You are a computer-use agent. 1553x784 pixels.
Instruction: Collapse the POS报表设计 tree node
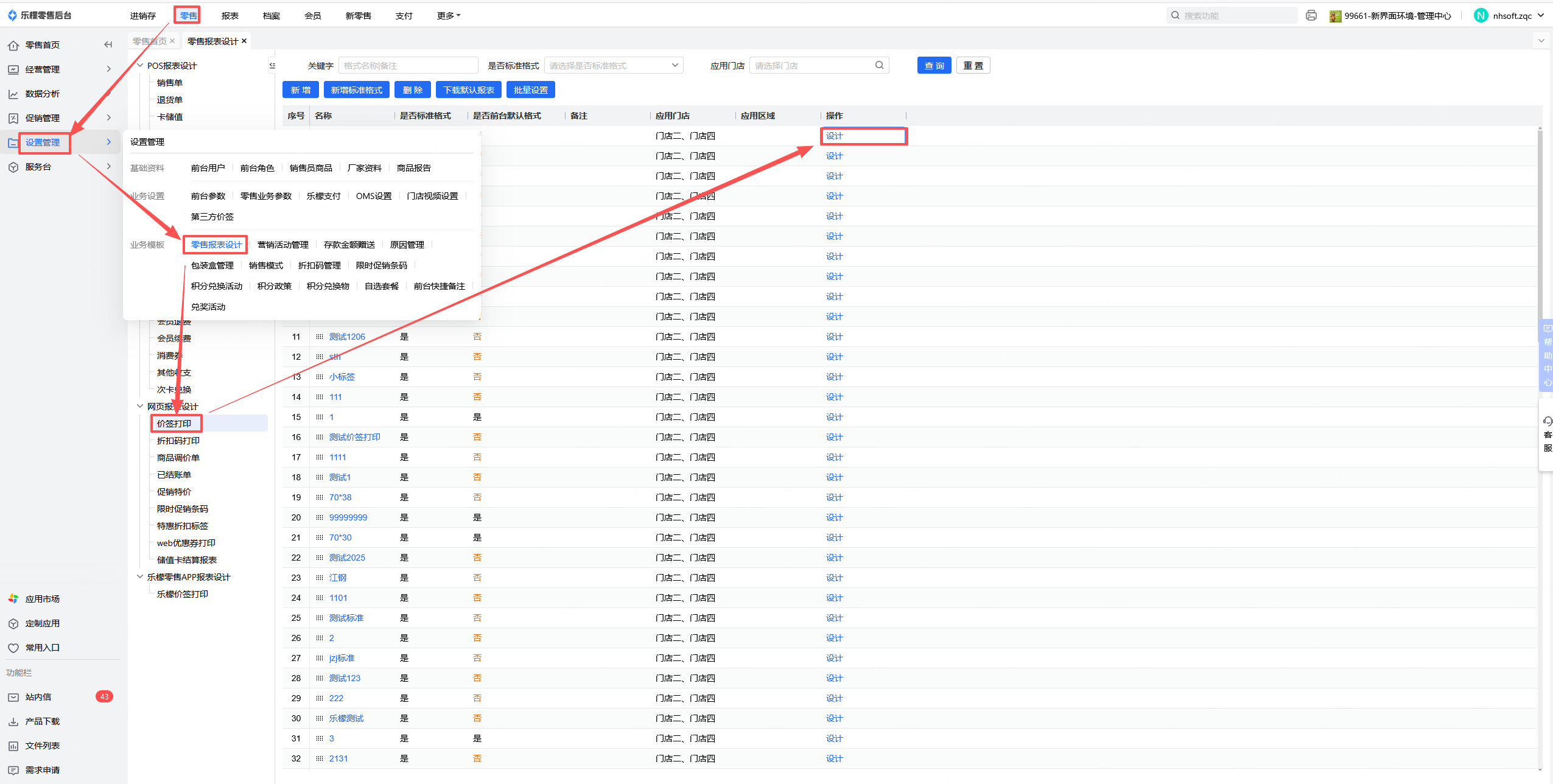pos(140,65)
